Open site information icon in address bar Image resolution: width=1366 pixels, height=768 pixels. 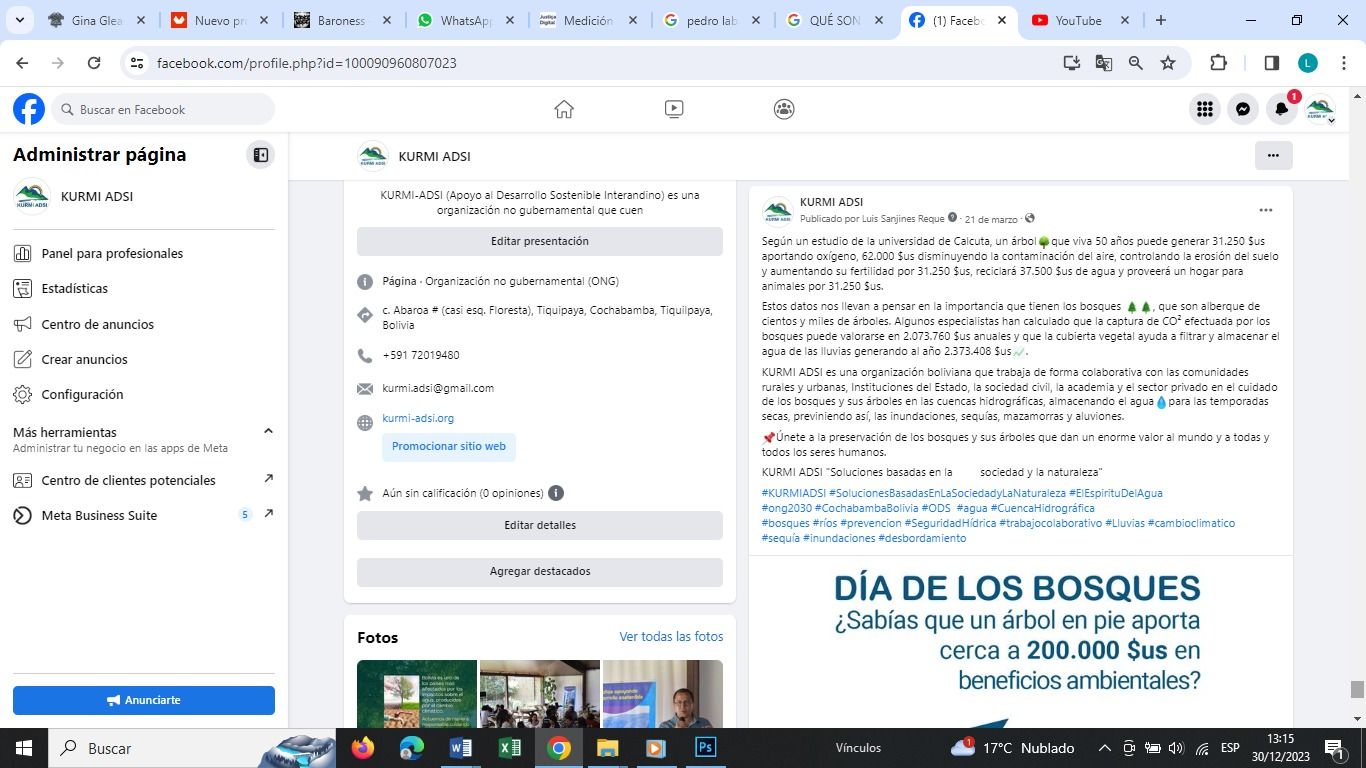coord(137,62)
